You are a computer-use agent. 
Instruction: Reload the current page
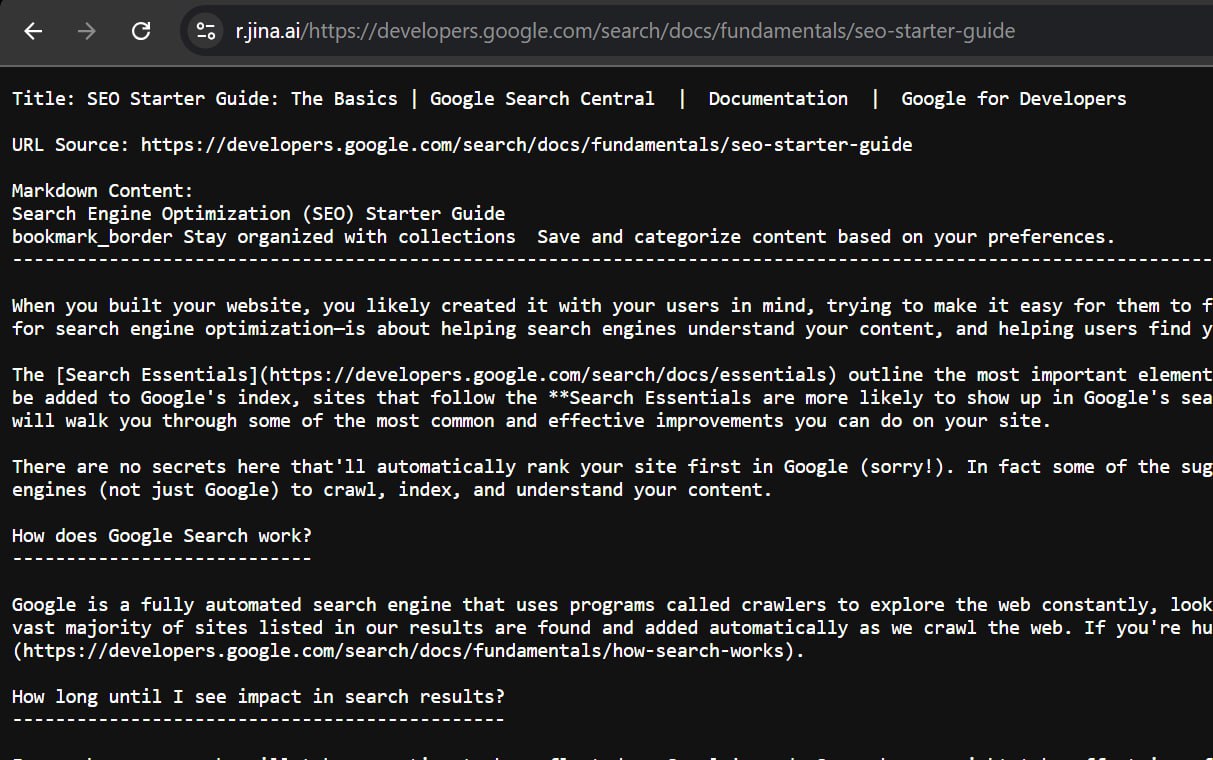click(x=141, y=31)
